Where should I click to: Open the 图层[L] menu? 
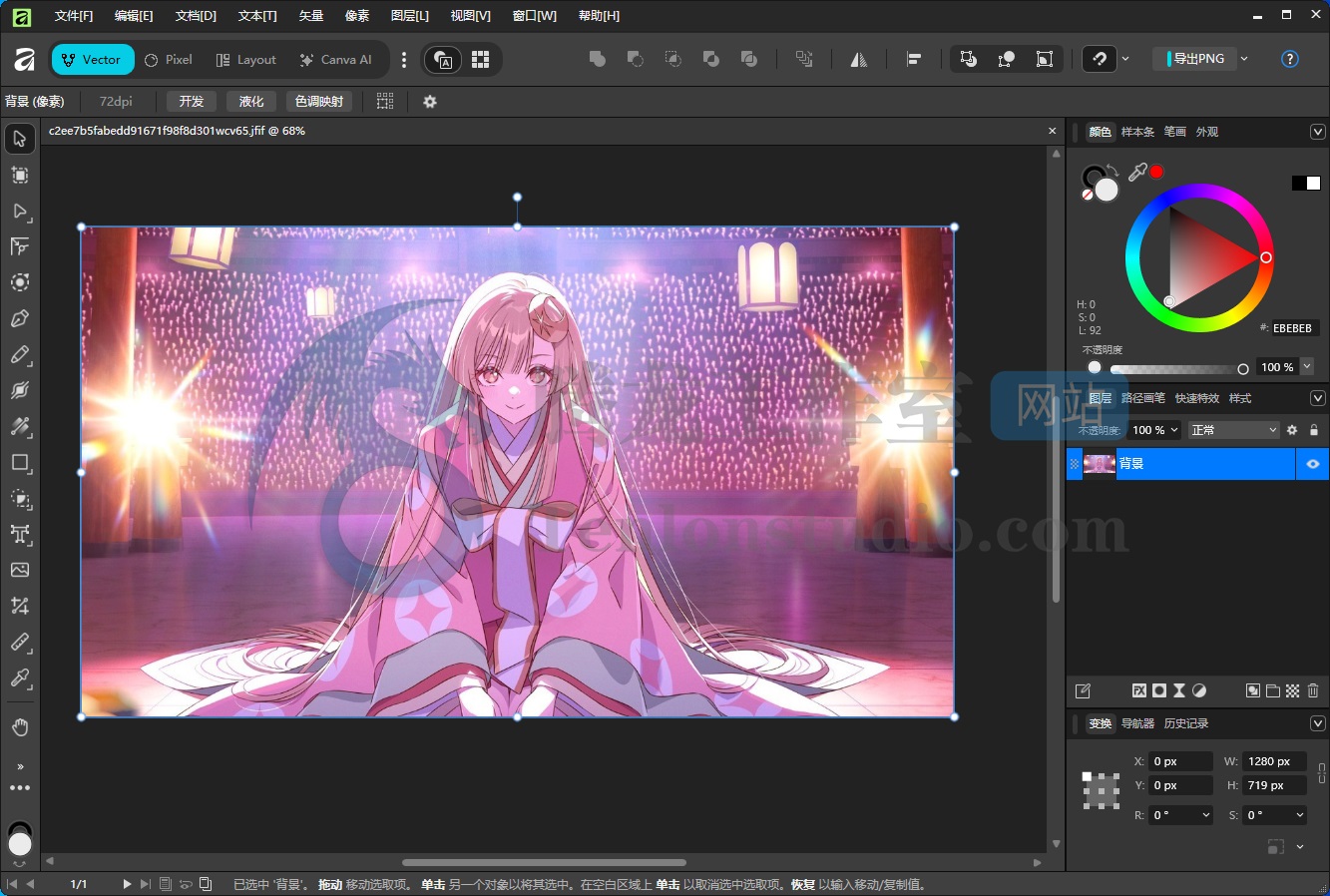409,15
